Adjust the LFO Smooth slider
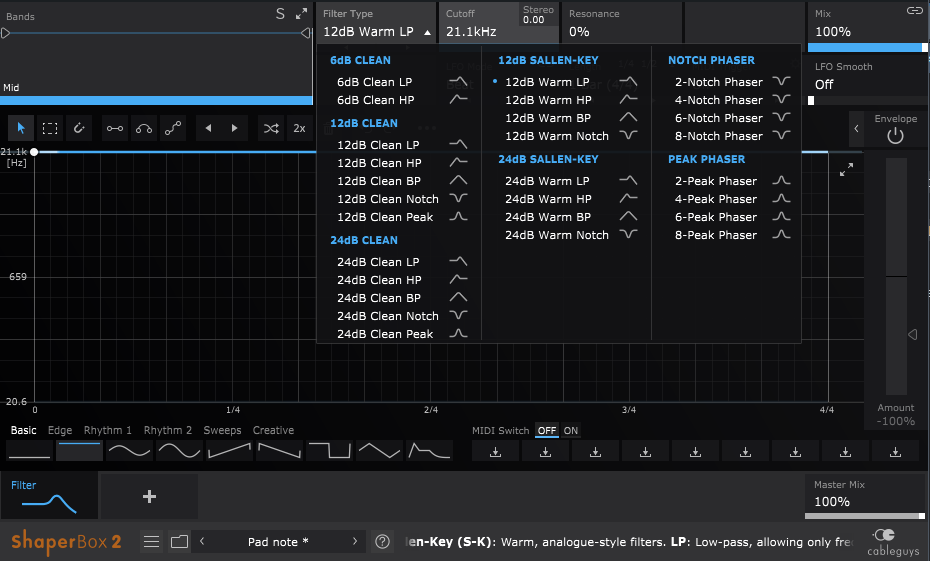This screenshot has width=930, height=561. coord(867,101)
